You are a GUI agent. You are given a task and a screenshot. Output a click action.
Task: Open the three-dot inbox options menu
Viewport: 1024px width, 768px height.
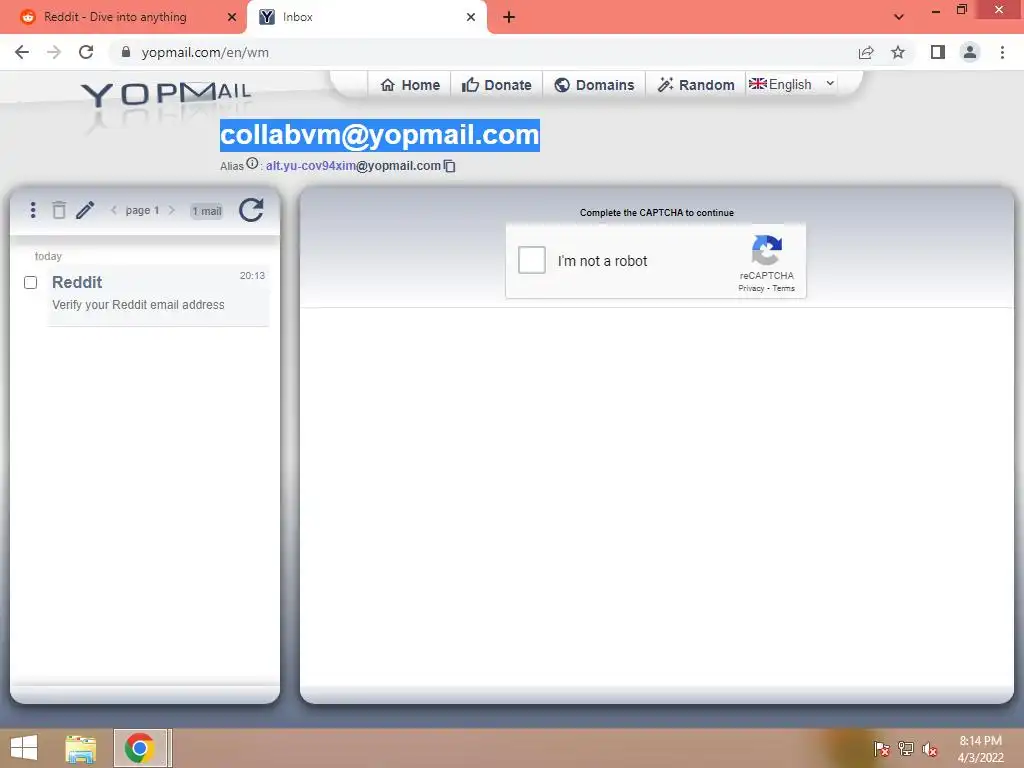[33, 210]
